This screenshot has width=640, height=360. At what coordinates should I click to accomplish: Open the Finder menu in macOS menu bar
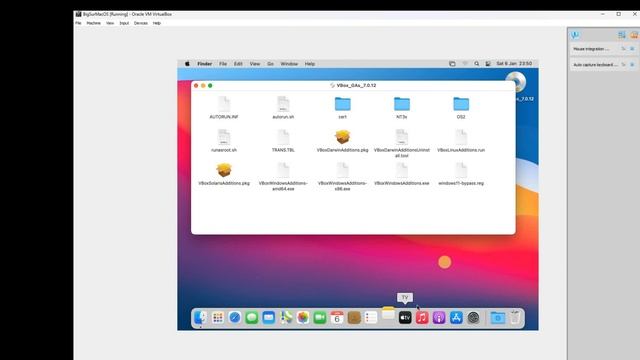(204, 64)
